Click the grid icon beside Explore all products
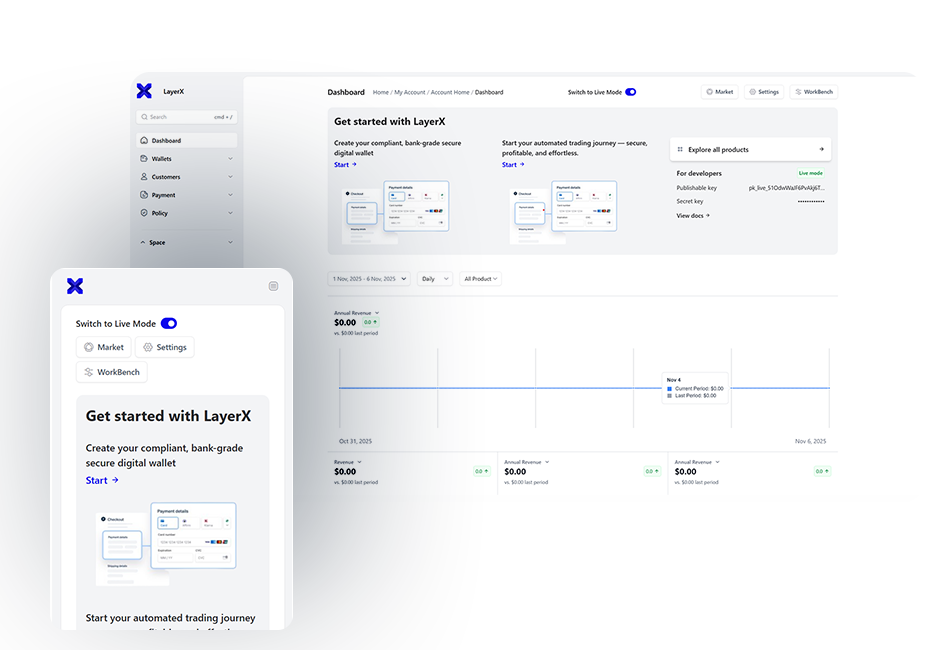The image size is (942, 650). 680,150
